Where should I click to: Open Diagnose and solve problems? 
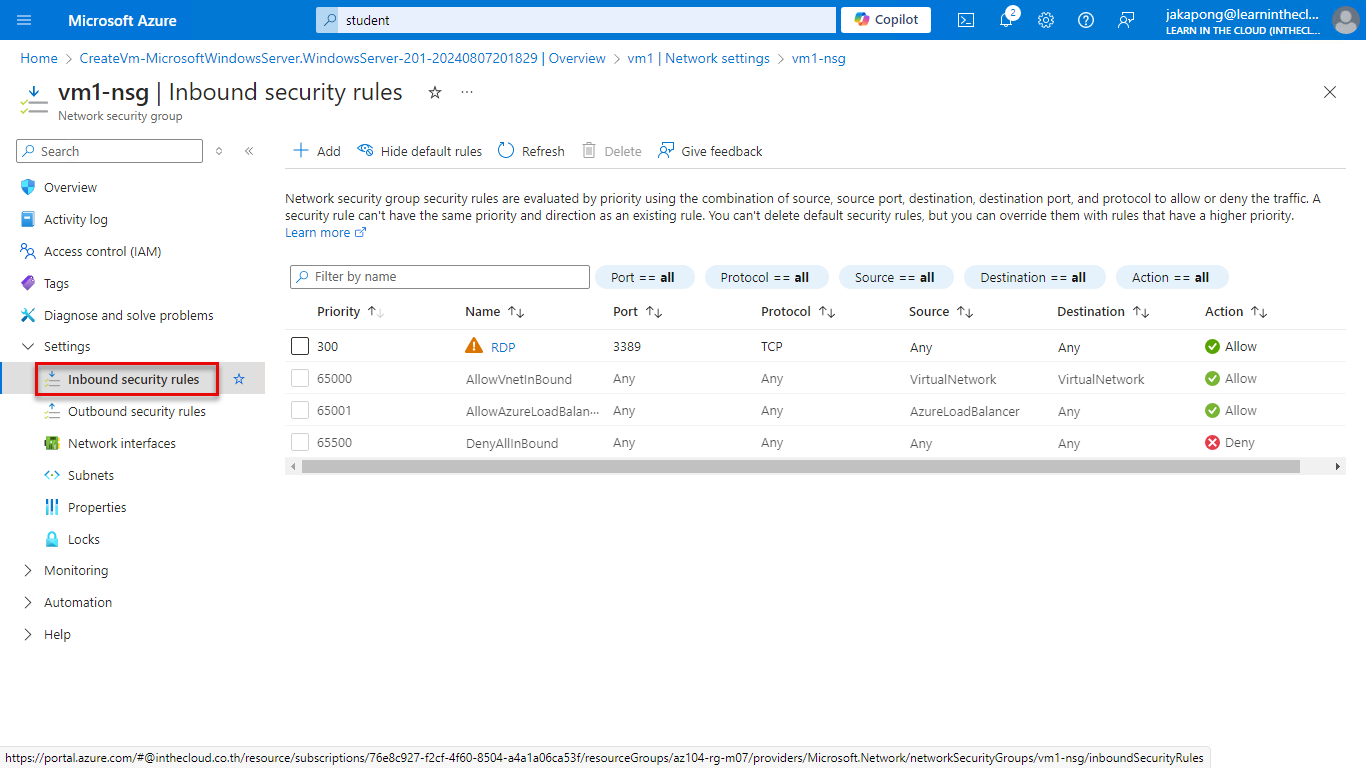128,315
